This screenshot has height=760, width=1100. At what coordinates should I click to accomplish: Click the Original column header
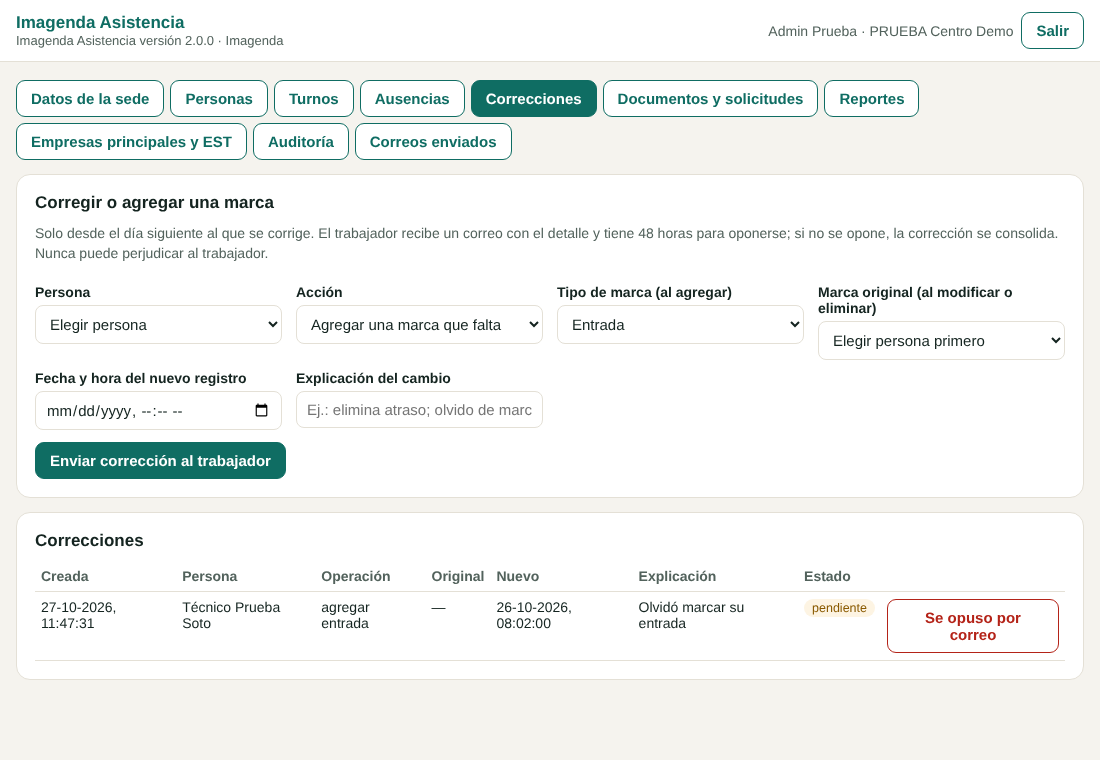point(457,576)
